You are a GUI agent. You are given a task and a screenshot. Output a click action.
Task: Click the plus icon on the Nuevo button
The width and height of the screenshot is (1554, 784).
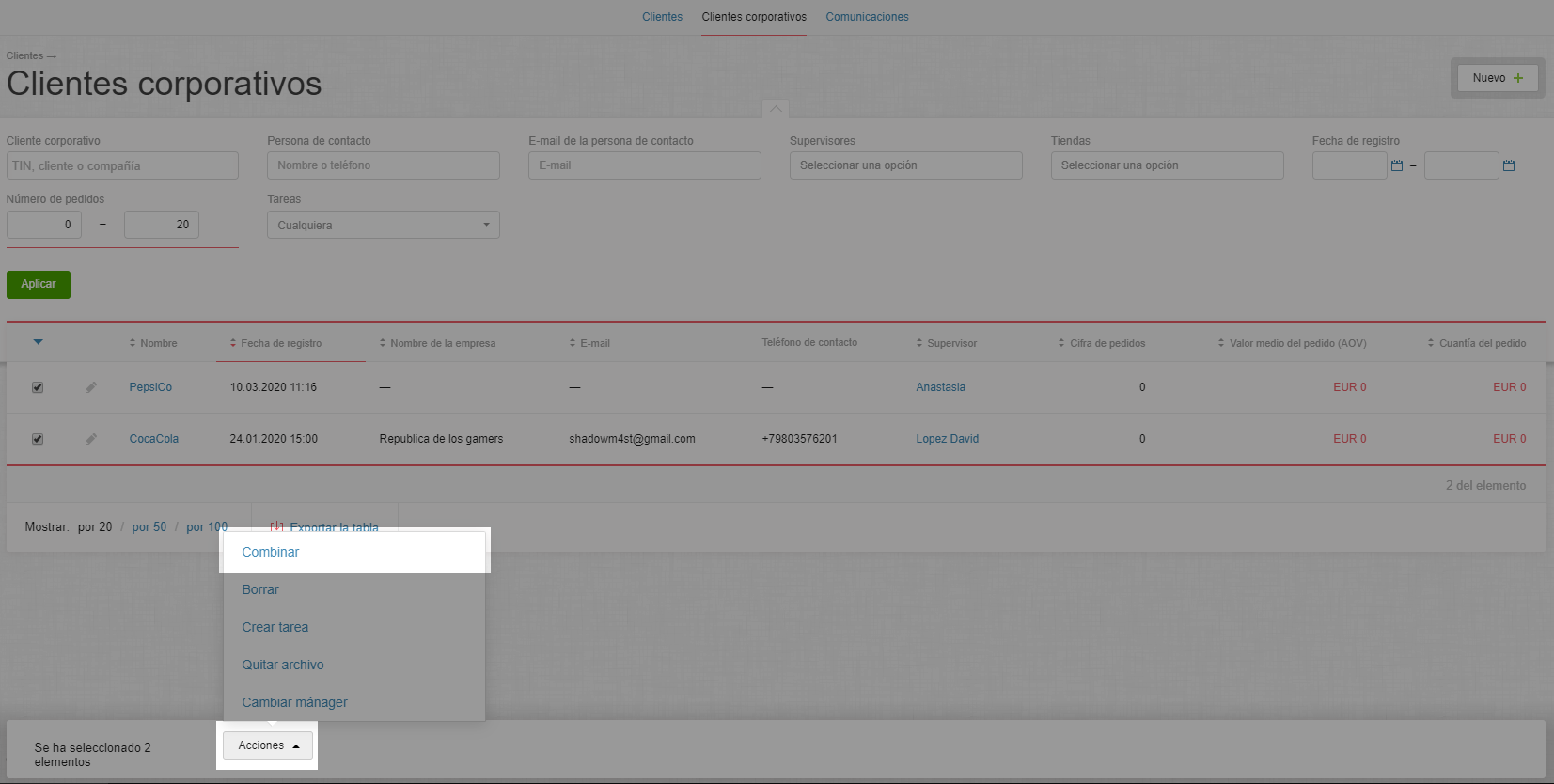click(1518, 78)
